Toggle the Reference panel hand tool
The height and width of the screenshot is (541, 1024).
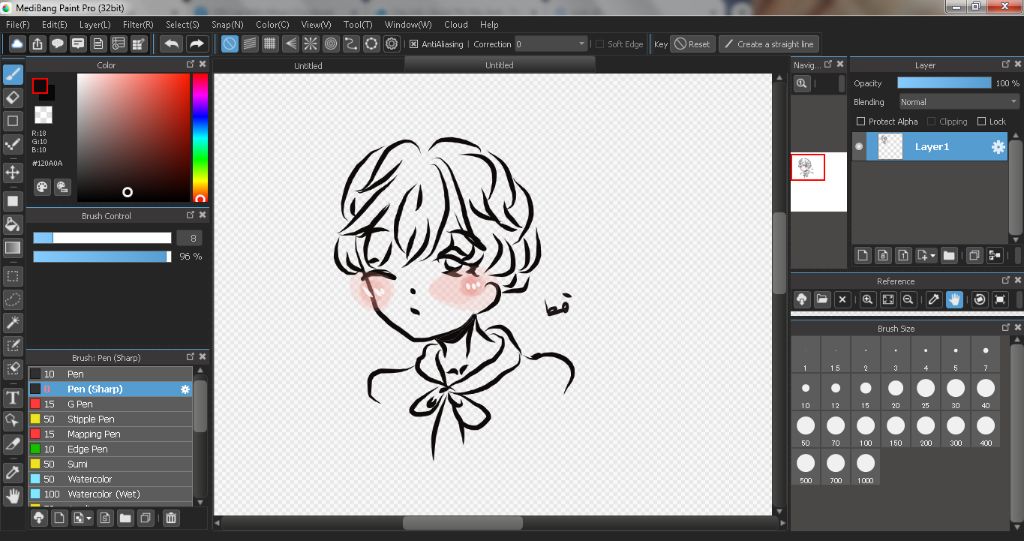pyautogui.click(x=954, y=299)
